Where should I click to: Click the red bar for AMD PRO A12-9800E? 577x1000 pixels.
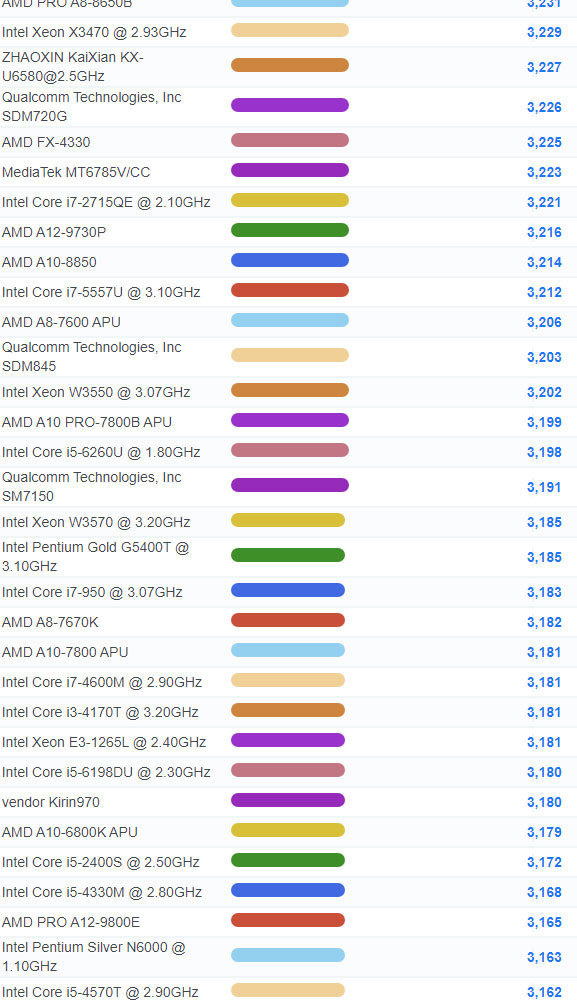coord(288,920)
